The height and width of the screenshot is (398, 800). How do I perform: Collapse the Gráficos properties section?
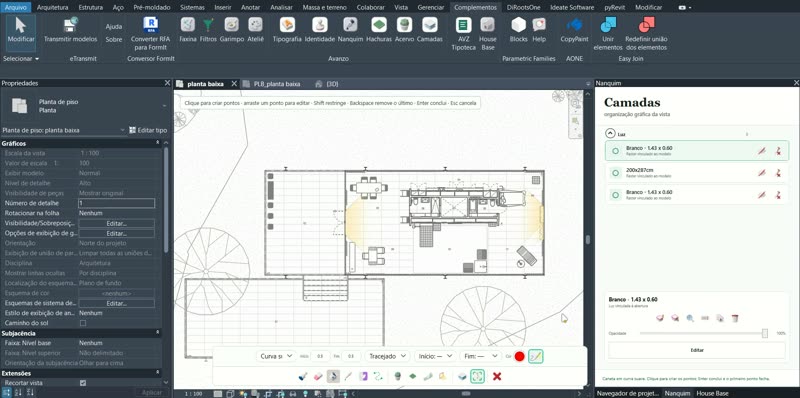tap(158, 143)
